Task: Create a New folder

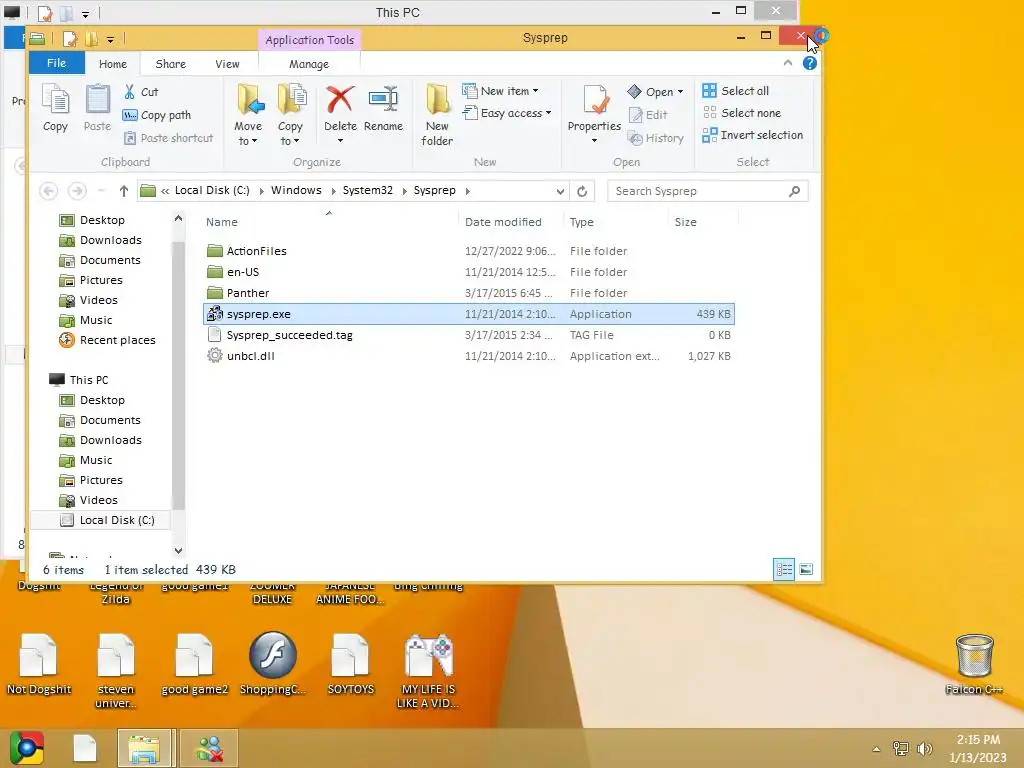Action: click(437, 115)
